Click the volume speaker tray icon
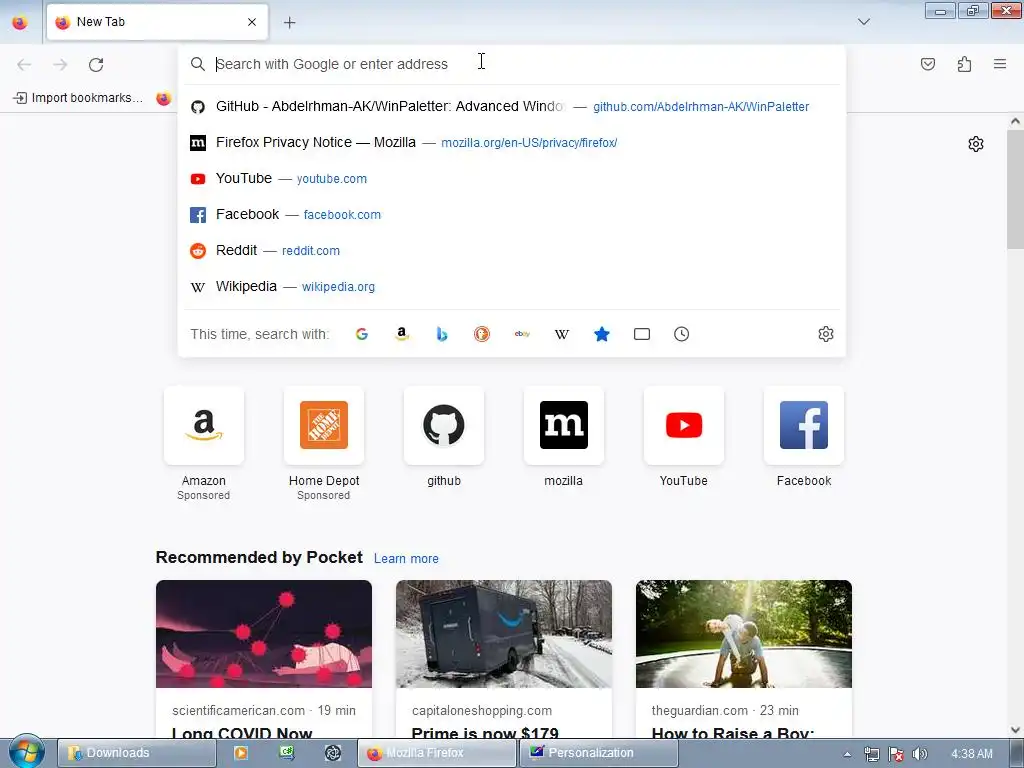1024x768 pixels. (920, 754)
